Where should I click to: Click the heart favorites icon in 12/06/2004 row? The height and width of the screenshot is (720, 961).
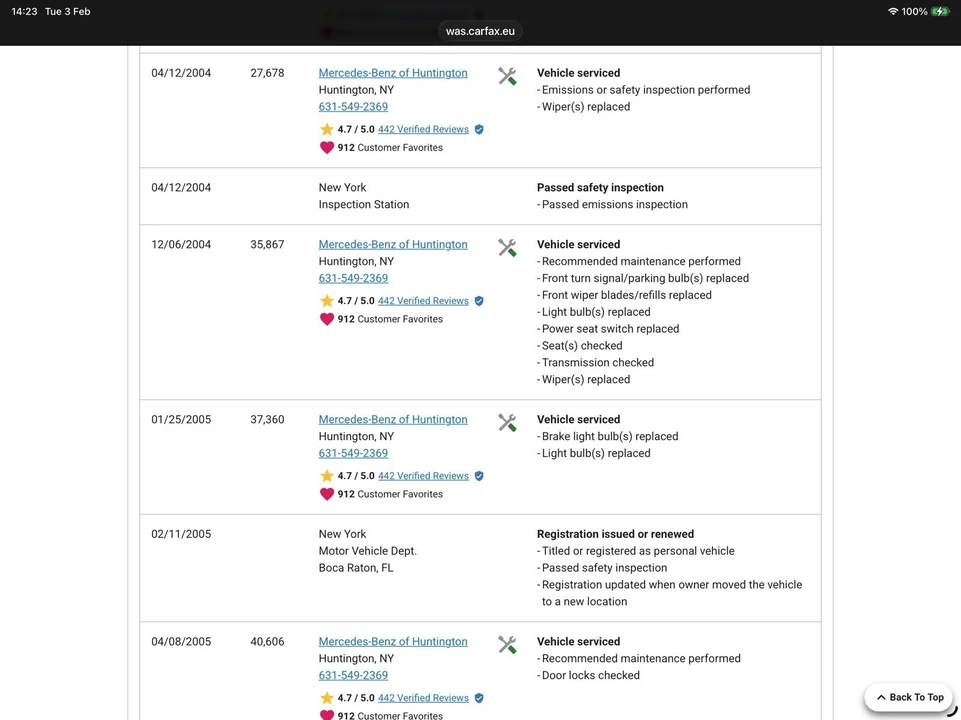tap(327, 319)
